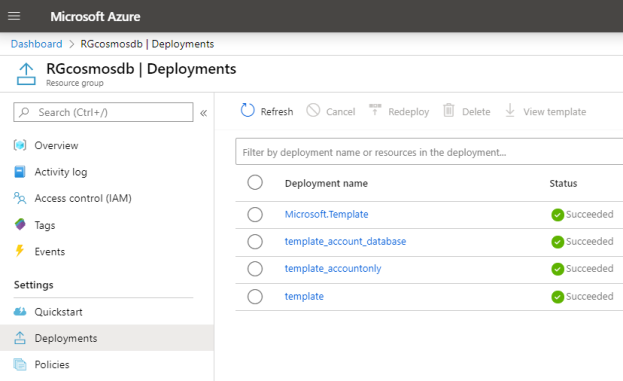
Task: Click the Events lightning bolt icon
Action: point(19,251)
